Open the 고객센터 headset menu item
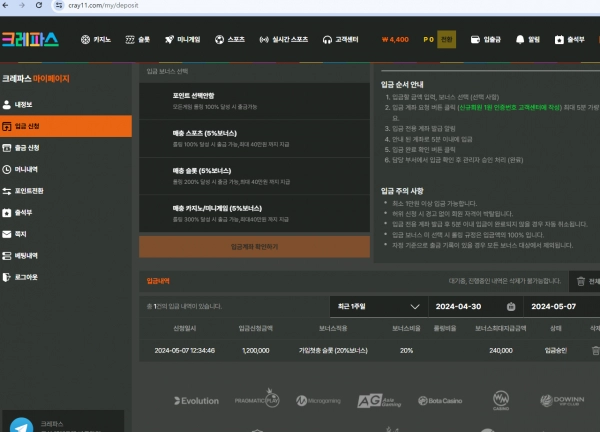The image size is (600, 432). tap(340, 39)
